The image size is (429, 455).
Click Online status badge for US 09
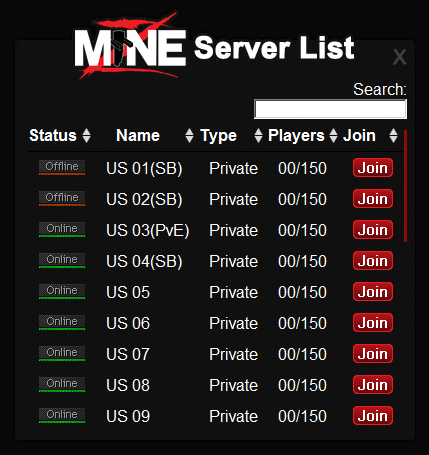(62, 415)
